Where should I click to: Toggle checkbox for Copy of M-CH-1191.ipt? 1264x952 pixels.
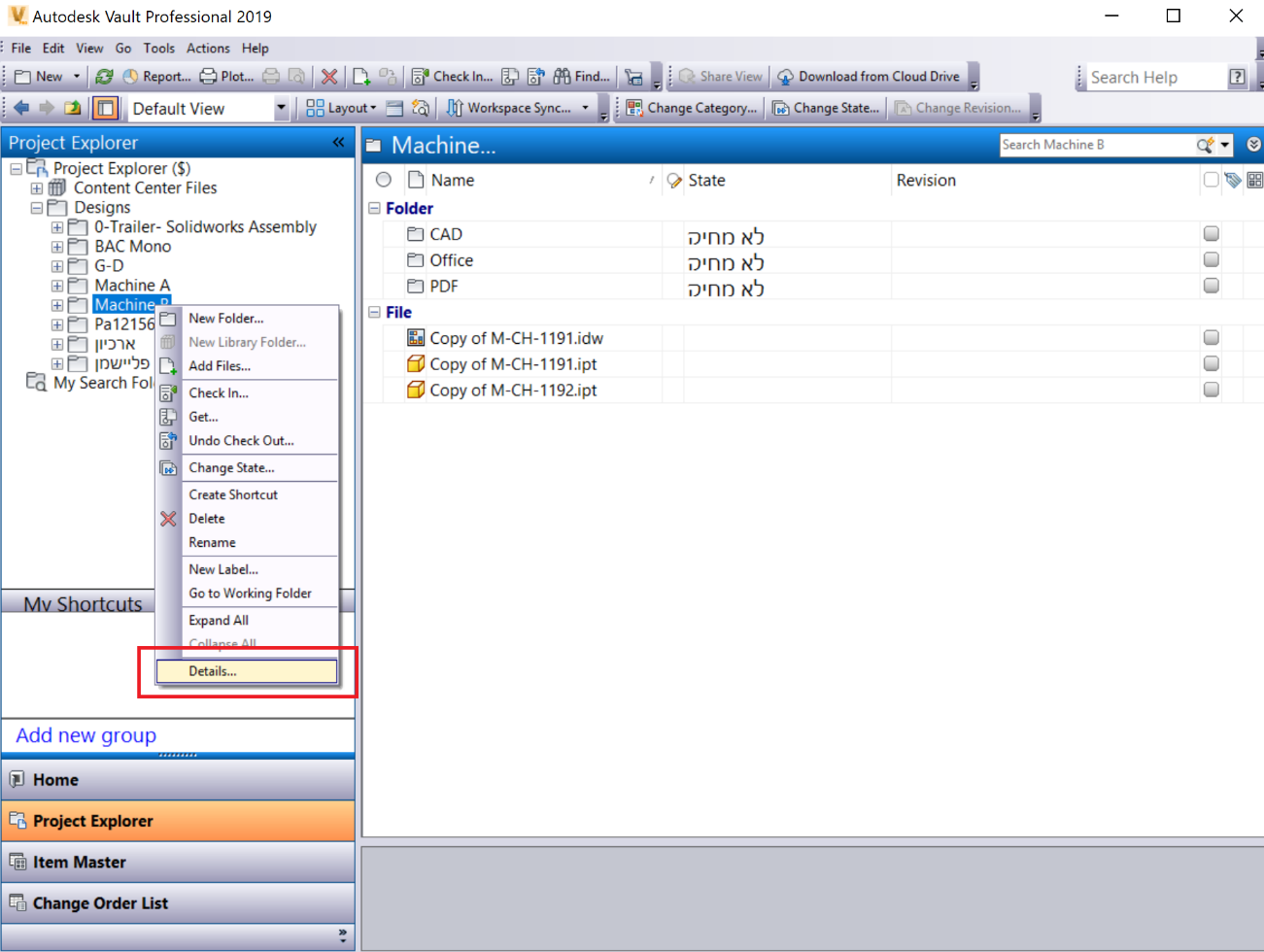(1211, 363)
